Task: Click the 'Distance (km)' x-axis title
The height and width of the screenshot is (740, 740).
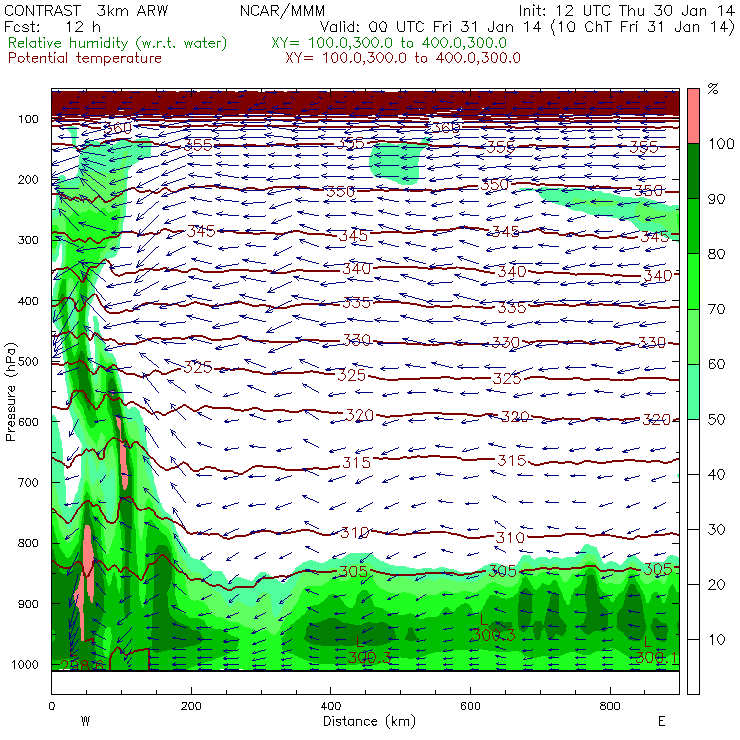Action: pyautogui.click(x=365, y=721)
